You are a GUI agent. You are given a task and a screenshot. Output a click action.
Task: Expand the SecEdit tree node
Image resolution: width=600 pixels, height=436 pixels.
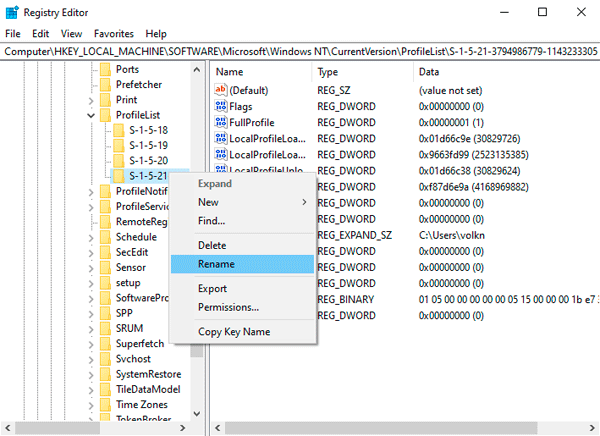[x=91, y=253]
